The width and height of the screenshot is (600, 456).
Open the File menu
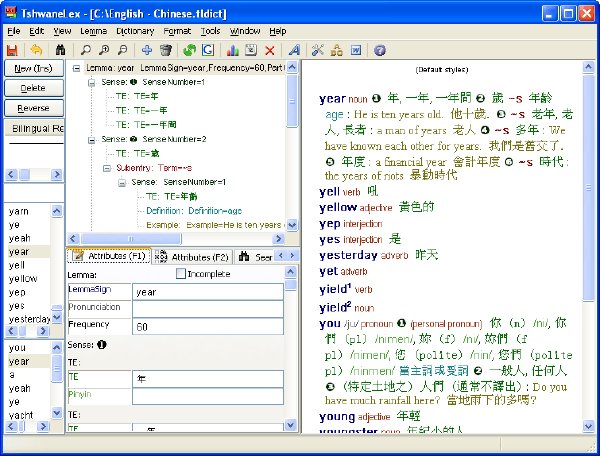pyautogui.click(x=14, y=31)
